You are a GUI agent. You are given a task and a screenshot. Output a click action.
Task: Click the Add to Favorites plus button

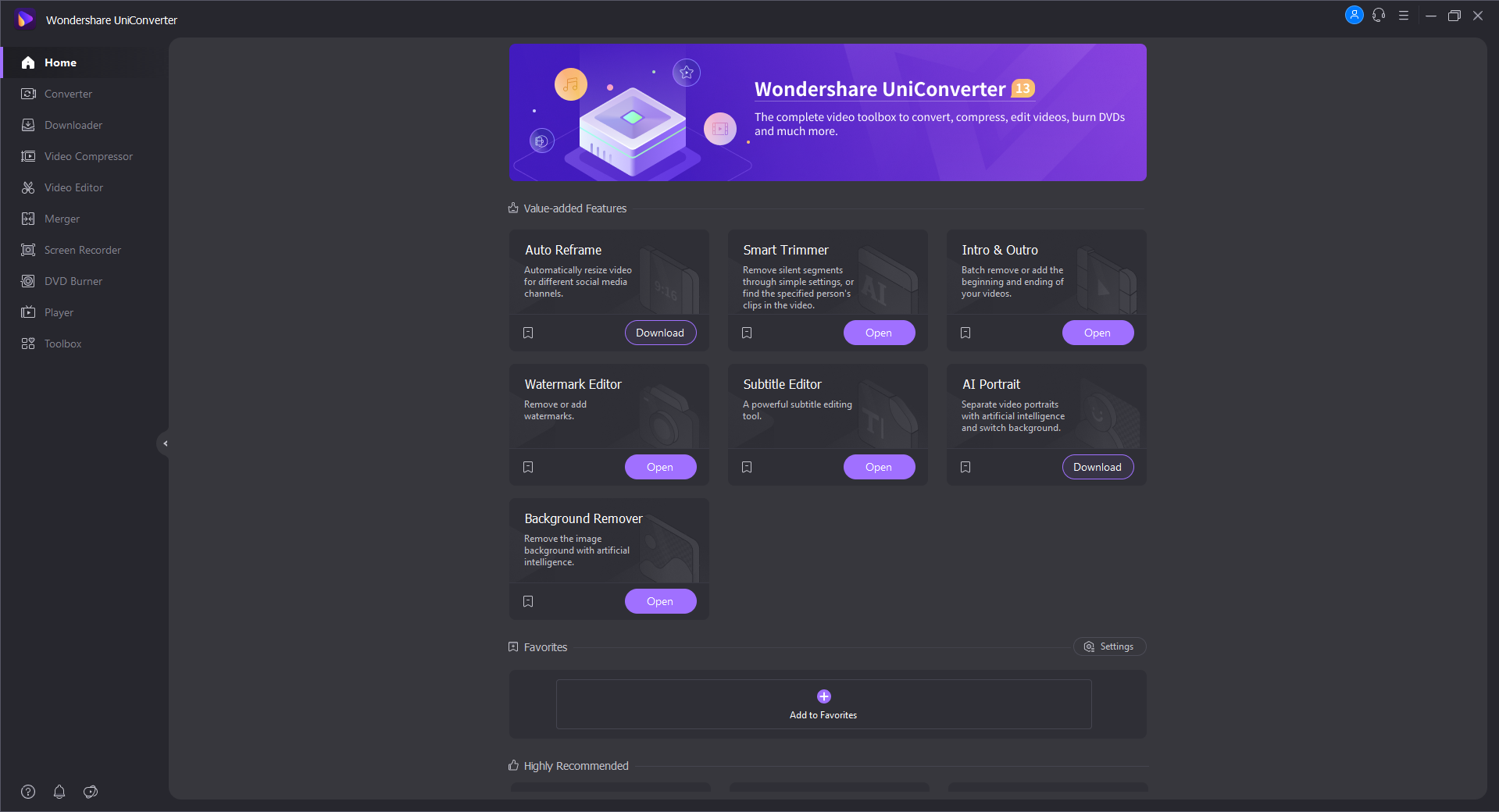coord(824,696)
